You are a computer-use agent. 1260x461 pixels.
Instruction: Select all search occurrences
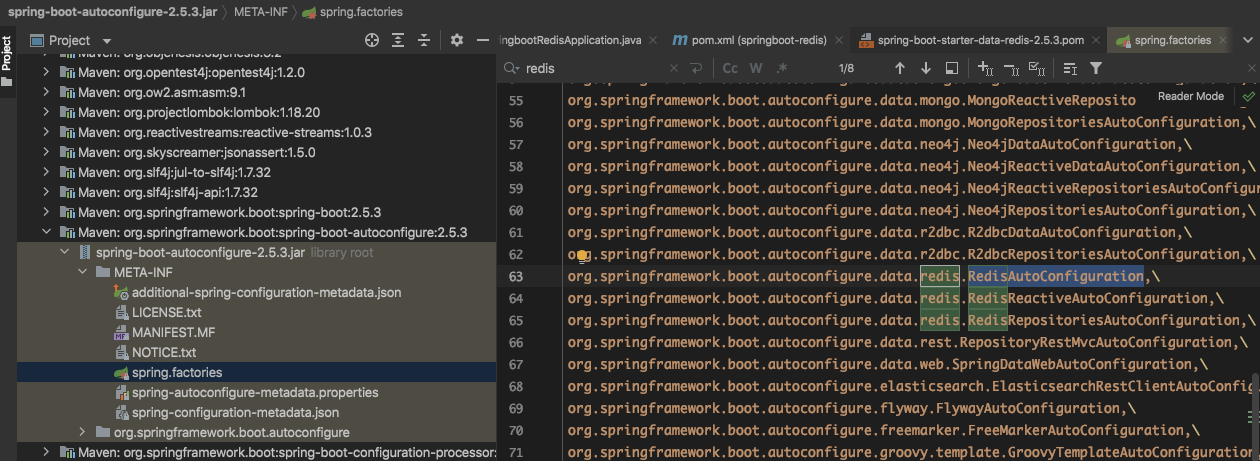pyautogui.click(x=1037, y=68)
